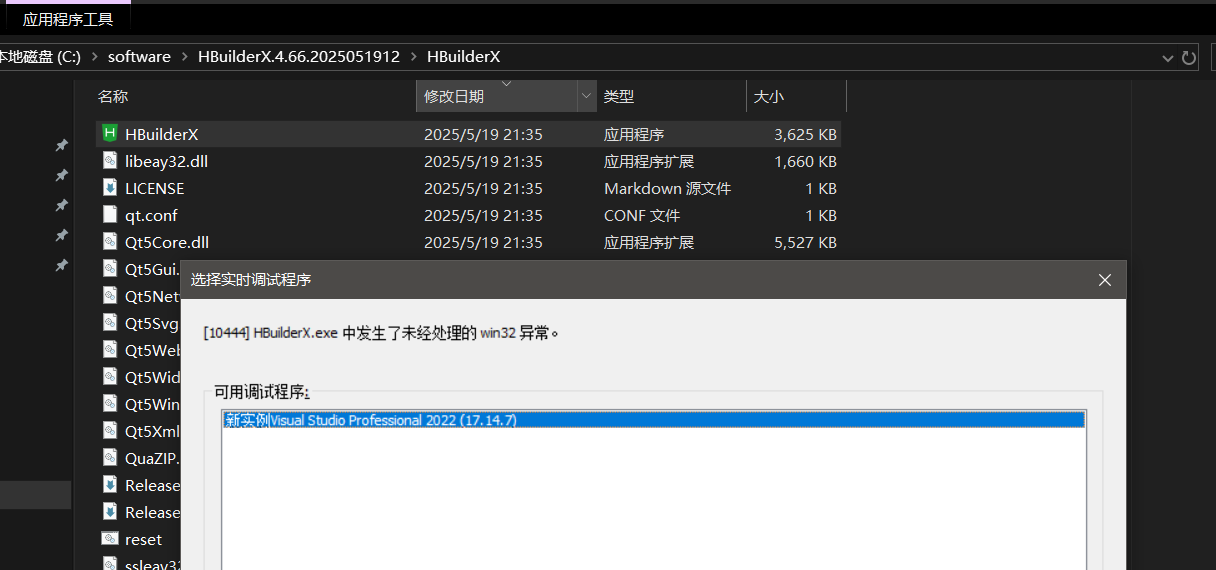Close the 选择实时调试程序 dialog
Viewport: 1216px width, 570px height.
click(1105, 280)
